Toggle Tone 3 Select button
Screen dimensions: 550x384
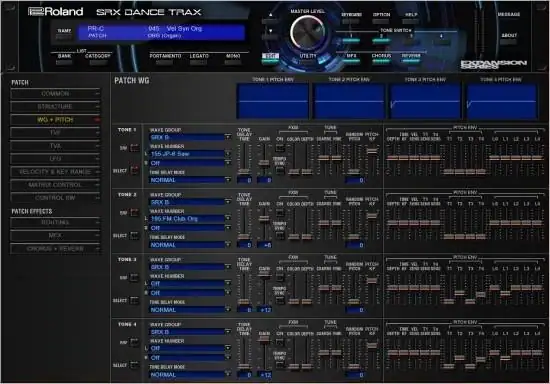tap(134, 301)
